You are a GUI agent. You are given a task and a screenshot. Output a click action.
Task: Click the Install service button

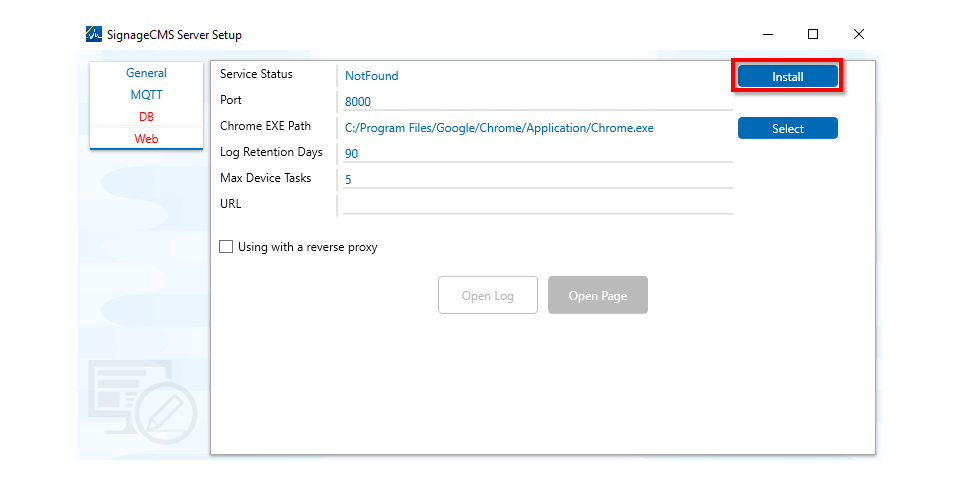[x=787, y=77]
